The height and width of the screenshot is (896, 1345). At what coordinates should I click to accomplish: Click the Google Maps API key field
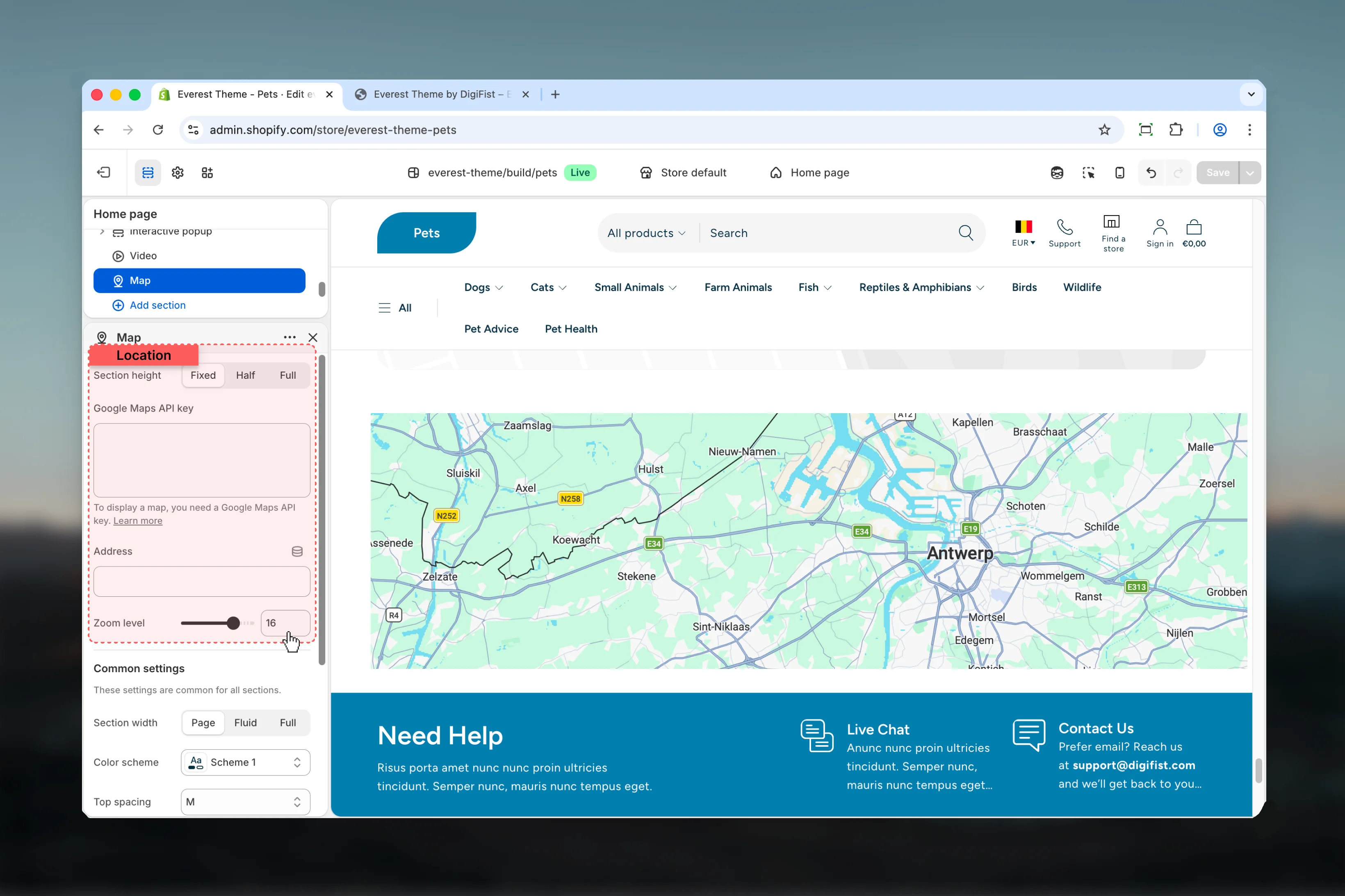coord(202,460)
